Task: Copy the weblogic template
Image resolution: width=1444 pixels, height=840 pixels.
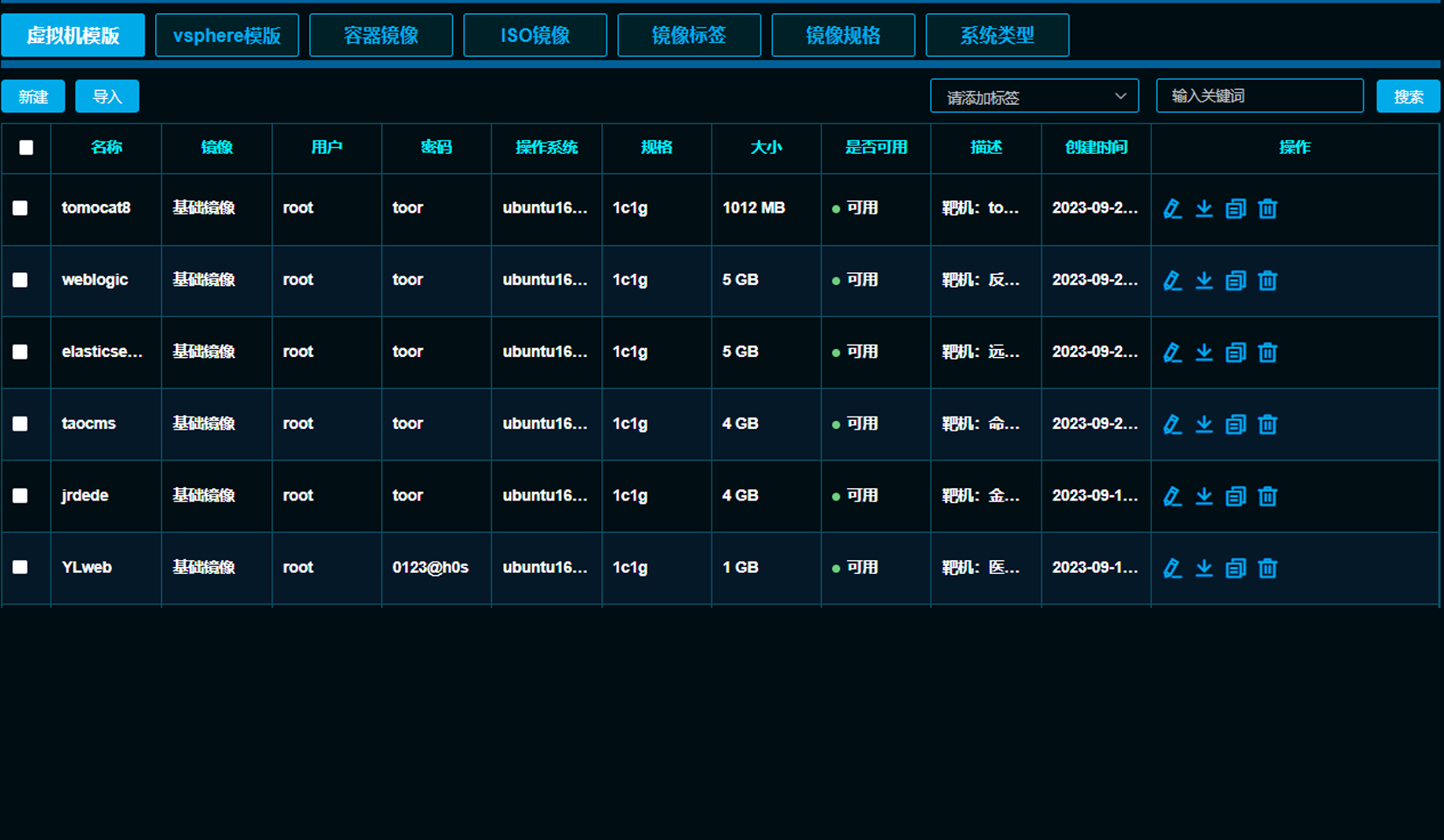Action: pos(1236,280)
